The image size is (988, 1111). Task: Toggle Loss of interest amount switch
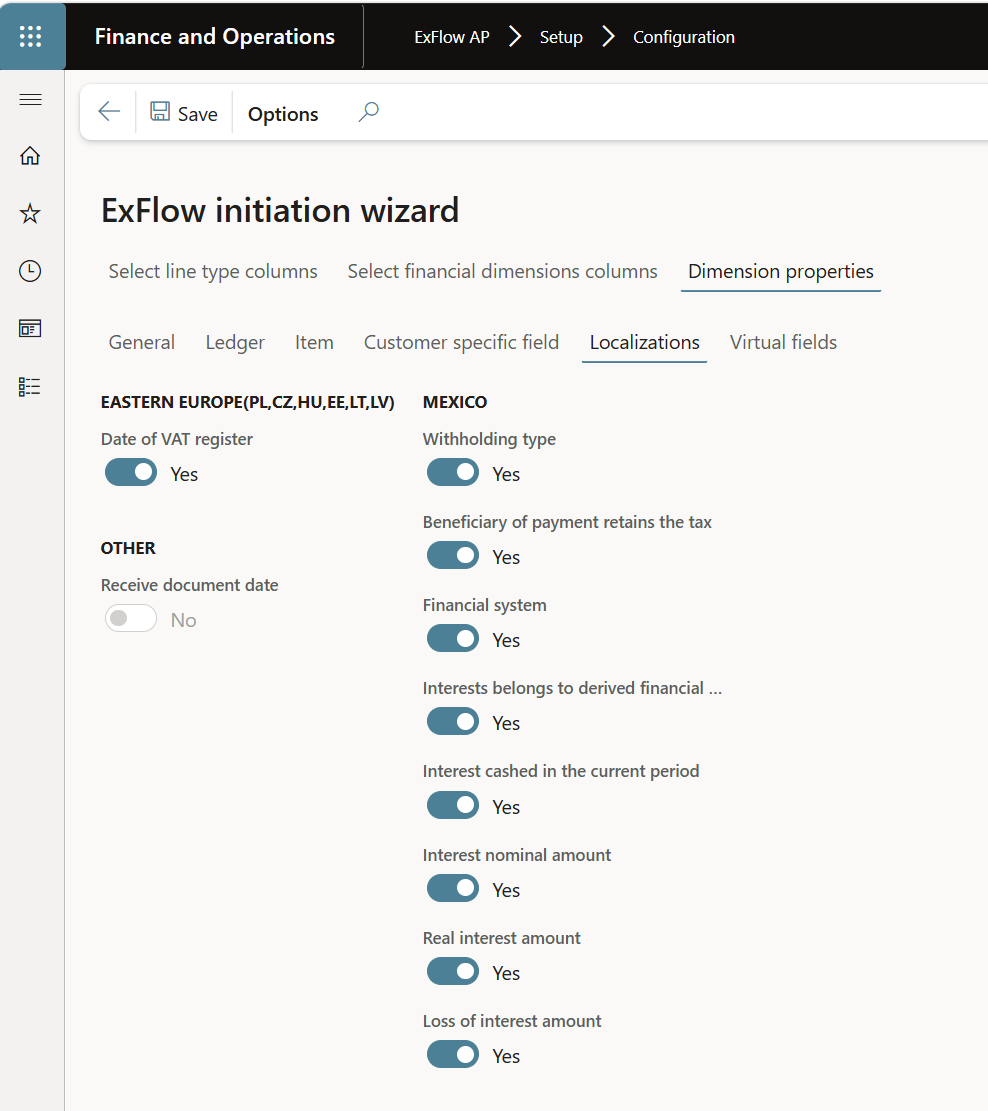[453, 1054]
